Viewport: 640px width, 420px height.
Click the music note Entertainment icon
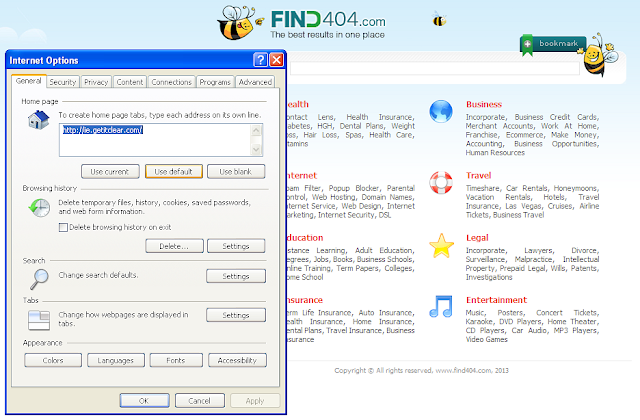click(441, 307)
